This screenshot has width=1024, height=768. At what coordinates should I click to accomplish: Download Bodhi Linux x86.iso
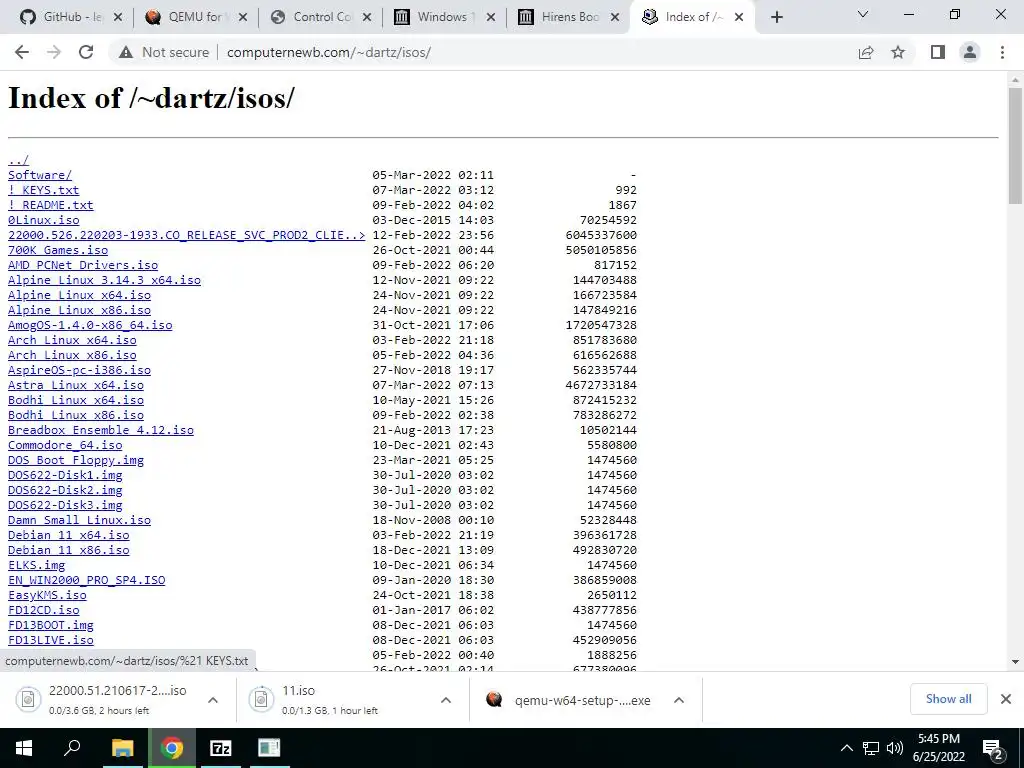click(x=76, y=415)
